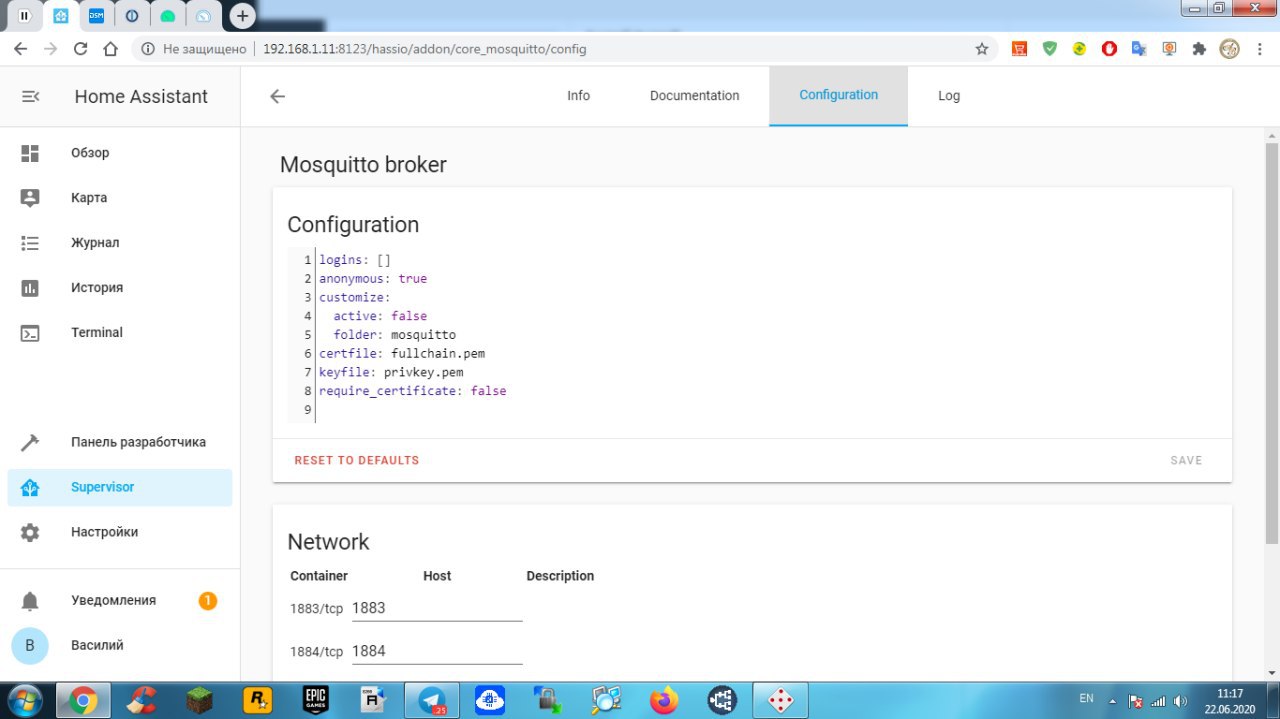Open the Google Translate extension
Viewport: 1280px width, 719px height.
1139,48
